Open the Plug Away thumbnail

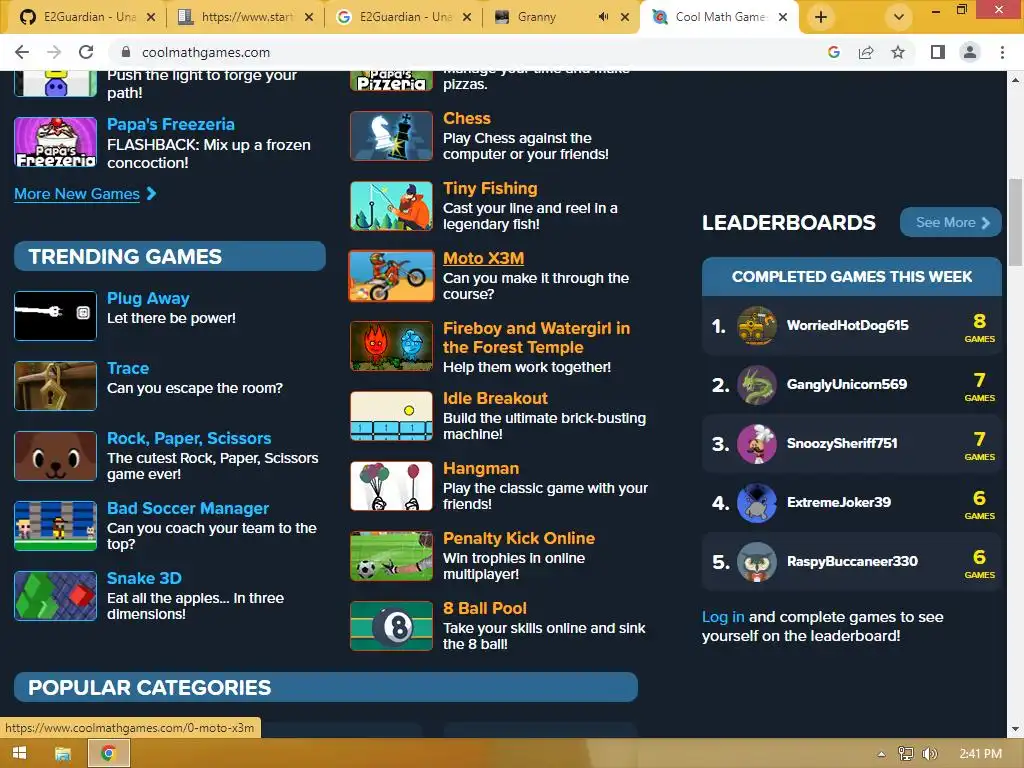pyautogui.click(x=56, y=316)
